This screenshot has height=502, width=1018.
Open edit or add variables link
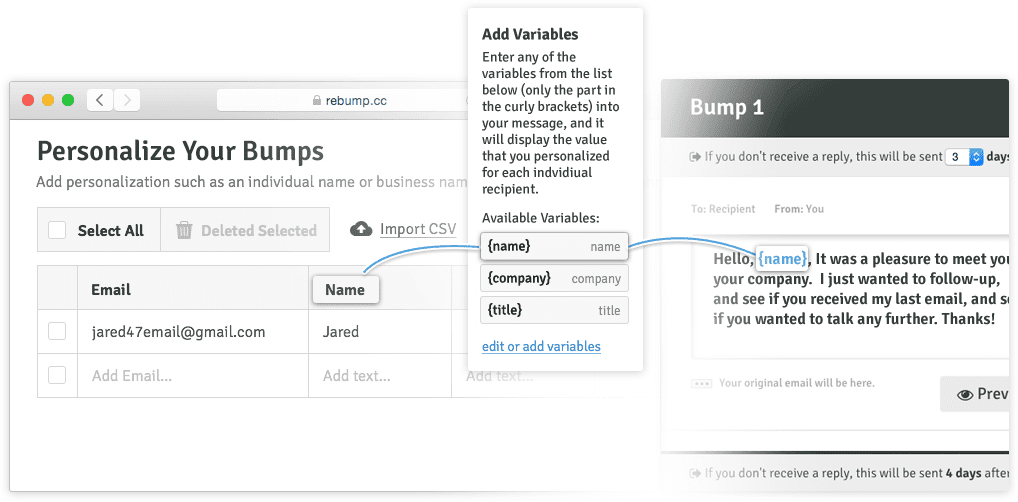[541, 346]
